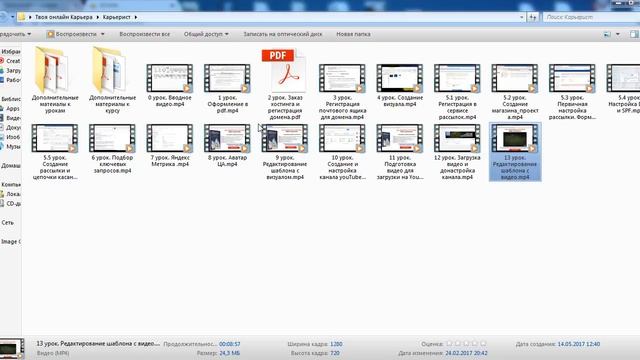Screen dimensions: 640x360
Task: Open Локальный диск in navigation pane
Action: [x=10, y=194]
